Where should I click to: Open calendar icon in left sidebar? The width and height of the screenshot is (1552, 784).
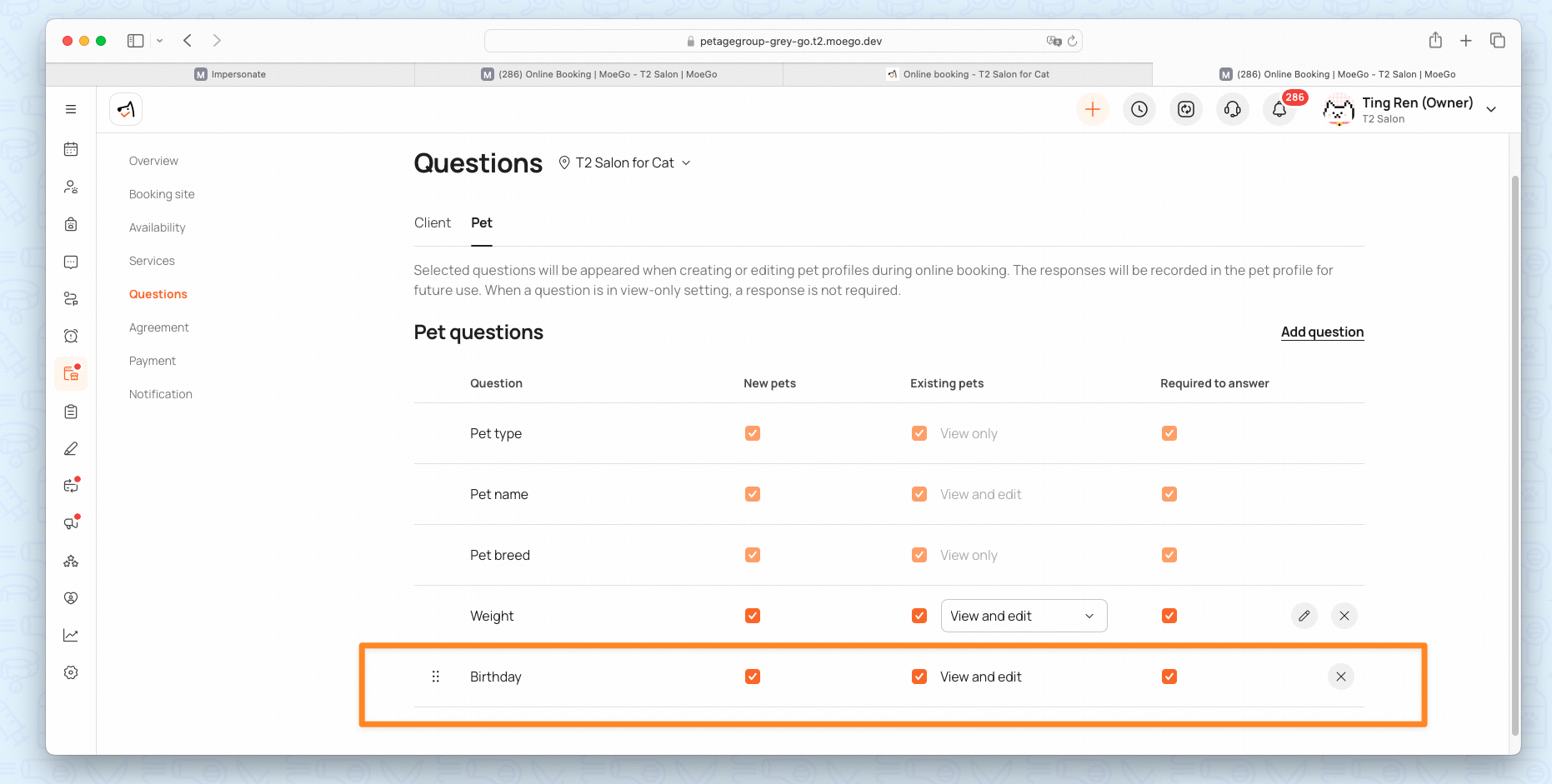pyautogui.click(x=71, y=149)
